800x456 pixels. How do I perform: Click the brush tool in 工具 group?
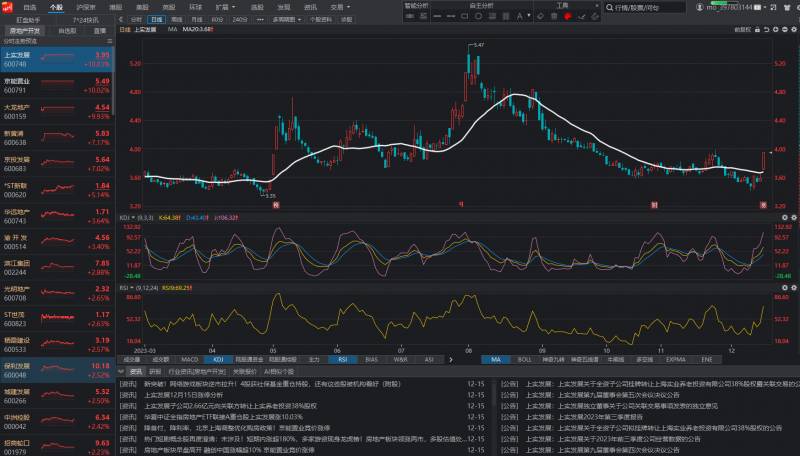click(581, 16)
